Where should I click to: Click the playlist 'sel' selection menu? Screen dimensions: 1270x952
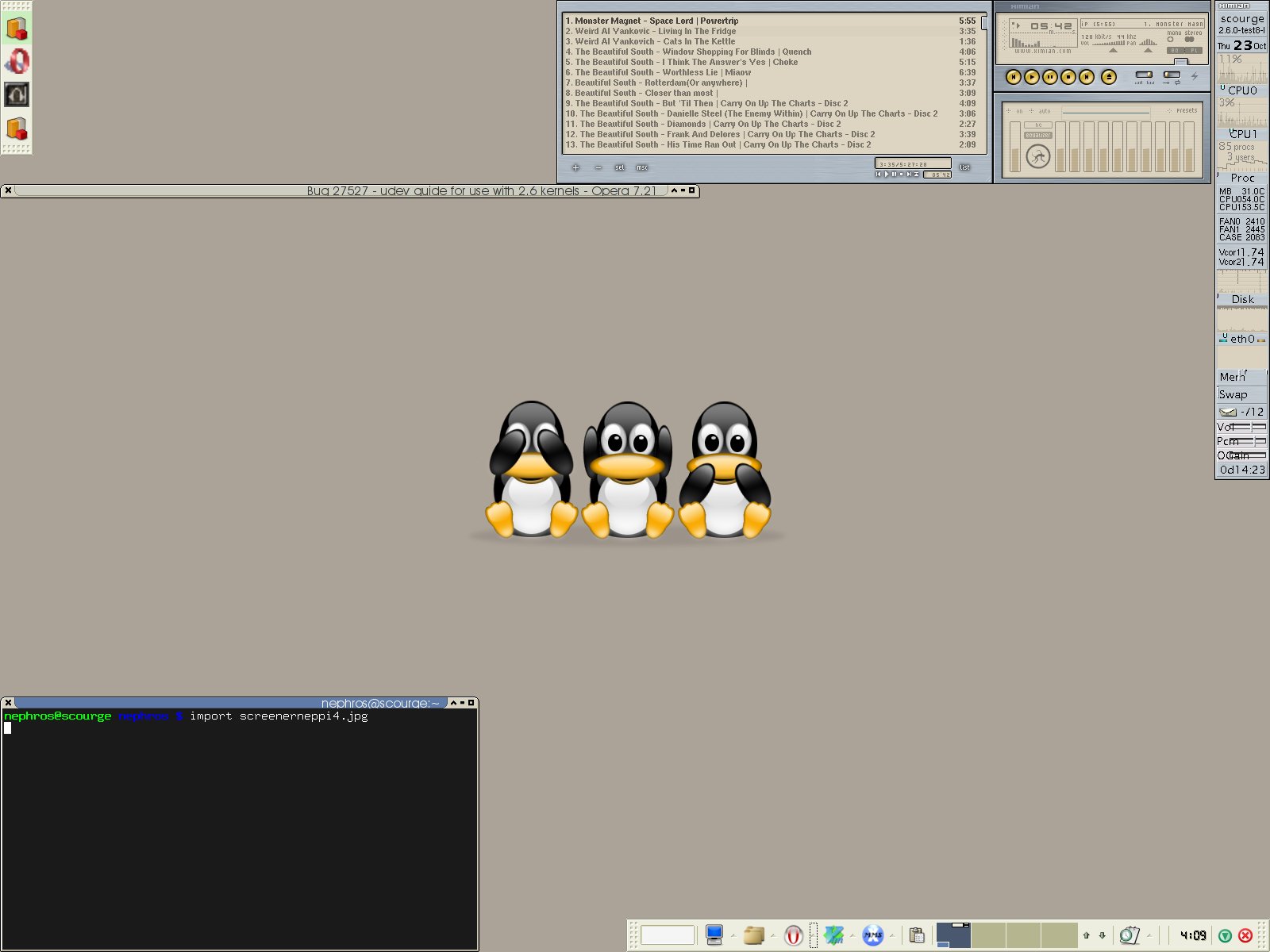pyautogui.click(x=620, y=167)
